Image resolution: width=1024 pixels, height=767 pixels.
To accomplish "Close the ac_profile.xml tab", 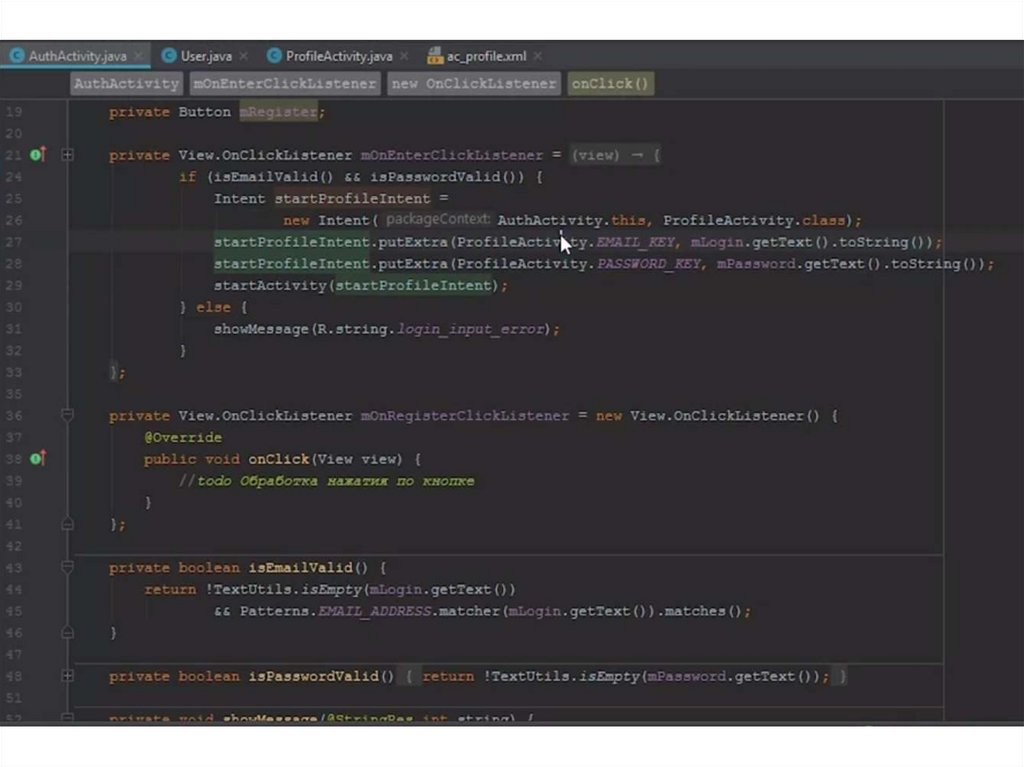I will [537, 56].
